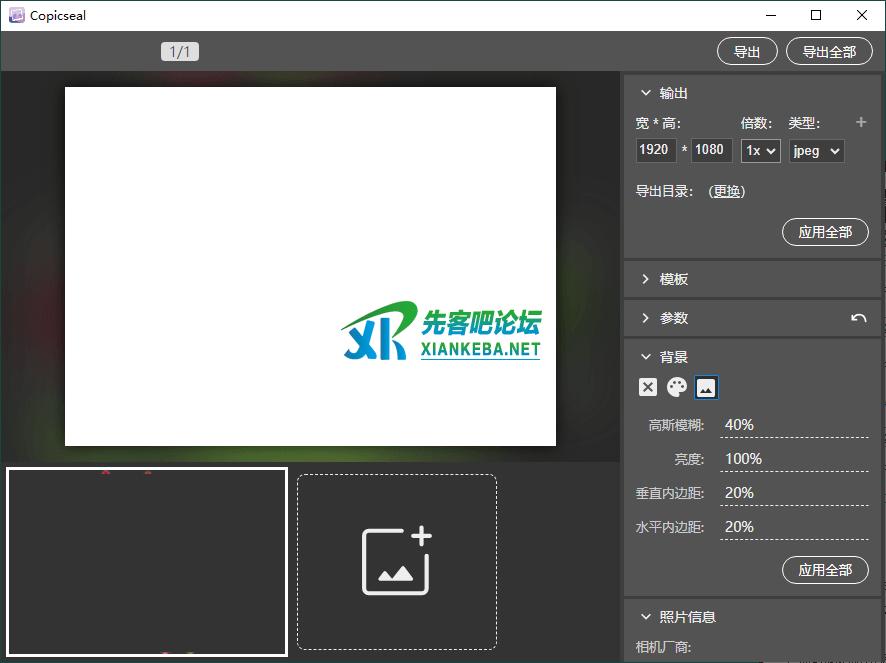Click the 导出 export button
The height and width of the screenshot is (663, 886).
[747, 52]
